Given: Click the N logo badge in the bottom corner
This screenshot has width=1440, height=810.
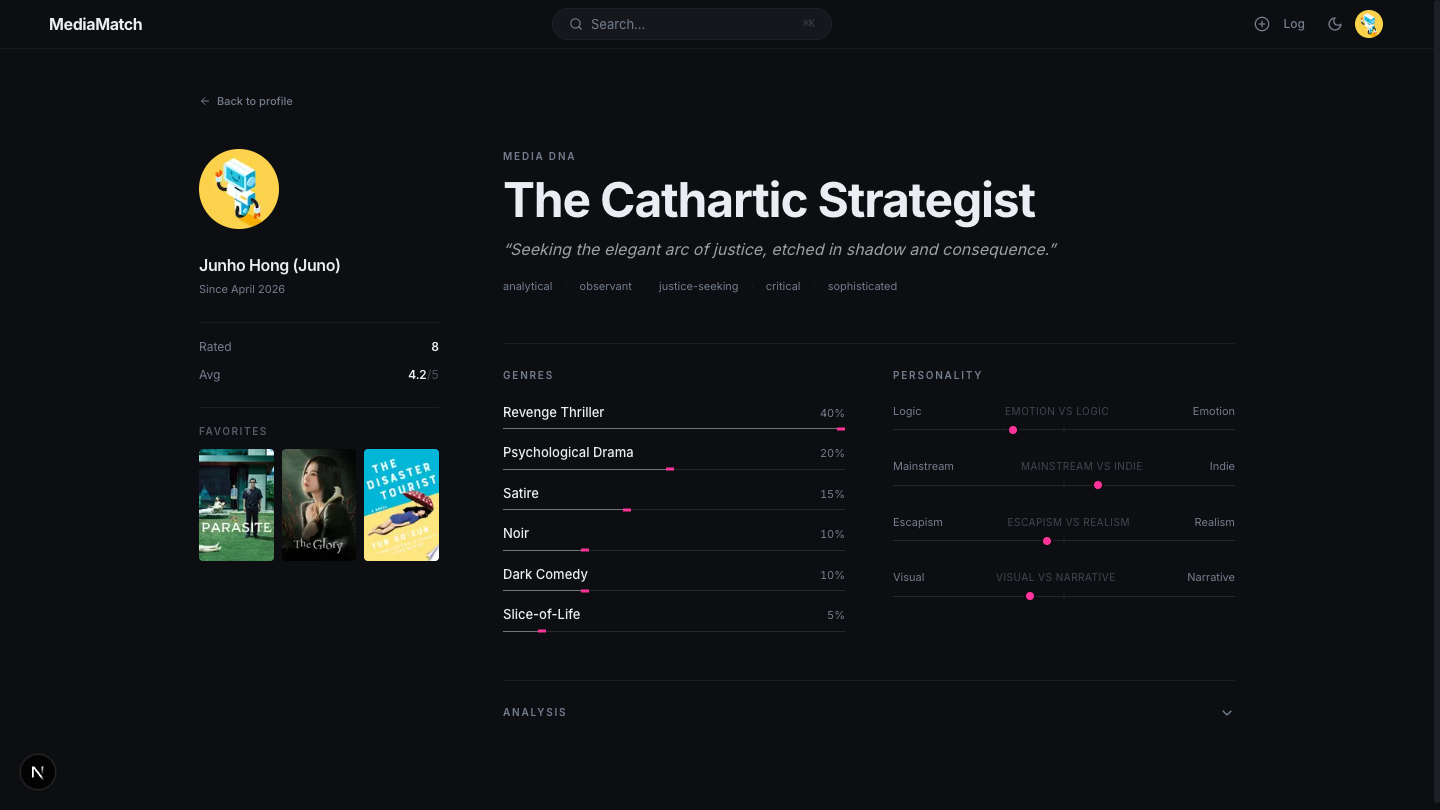Looking at the screenshot, I should tap(38, 772).
